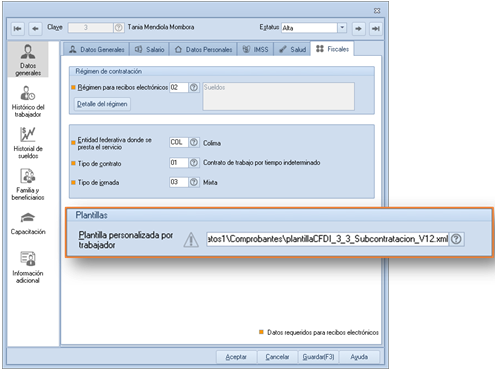Go to previous employee record arrow
This screenshot has width=495, height=371.
point(35,29)
